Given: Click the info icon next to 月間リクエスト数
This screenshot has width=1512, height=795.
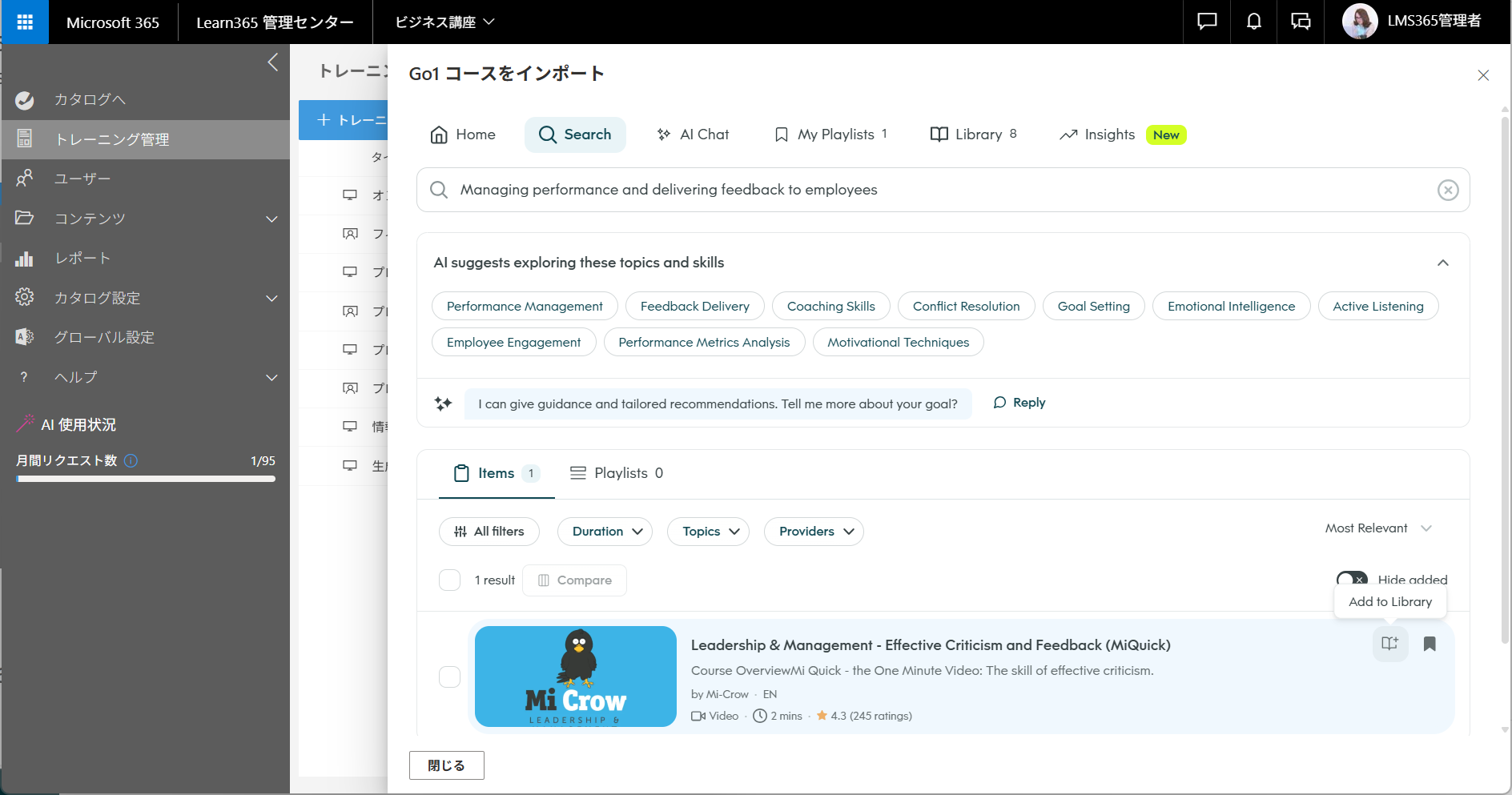Looking at the screenshot, I should 131,460.
